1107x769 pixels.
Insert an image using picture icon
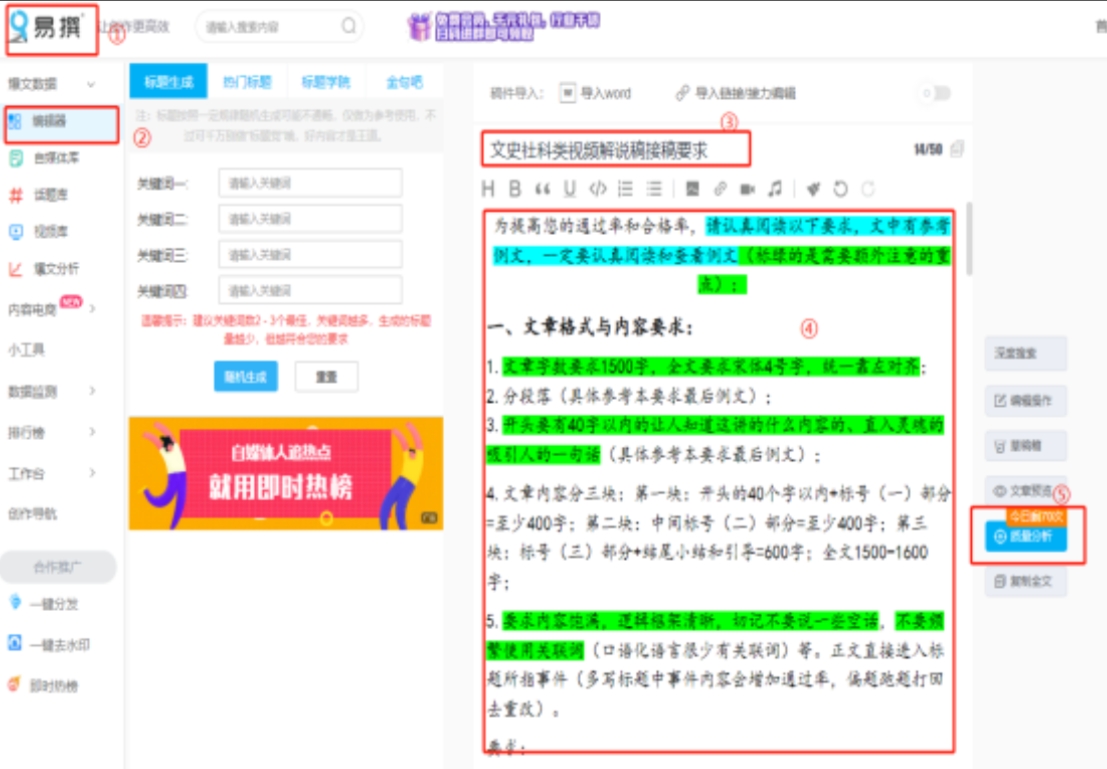692,188
